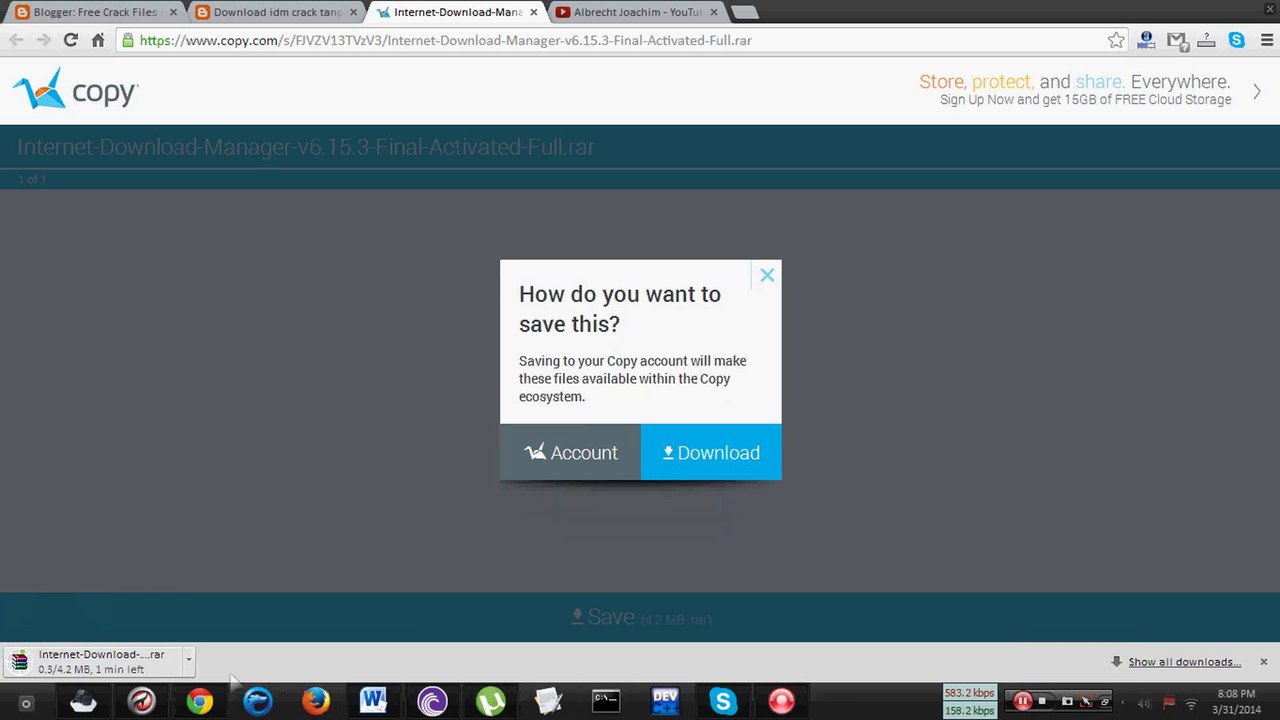Close the save dialog with the X
Viewport: 1280px width, 720px height.
pos(767,275)
